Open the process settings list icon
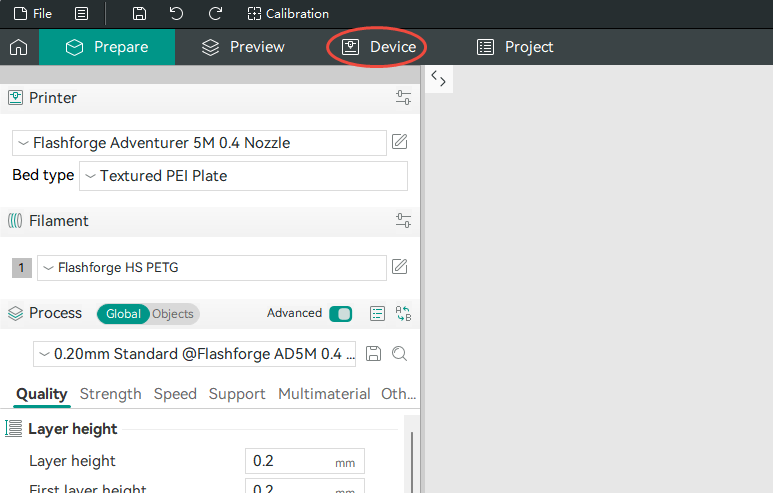The image size is (773, 493). 377,314
